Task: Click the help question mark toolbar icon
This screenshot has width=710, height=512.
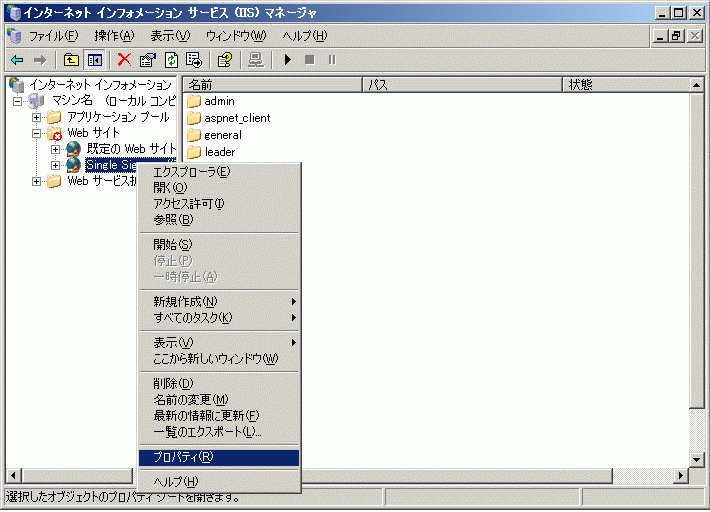Action: coord(225,60)
